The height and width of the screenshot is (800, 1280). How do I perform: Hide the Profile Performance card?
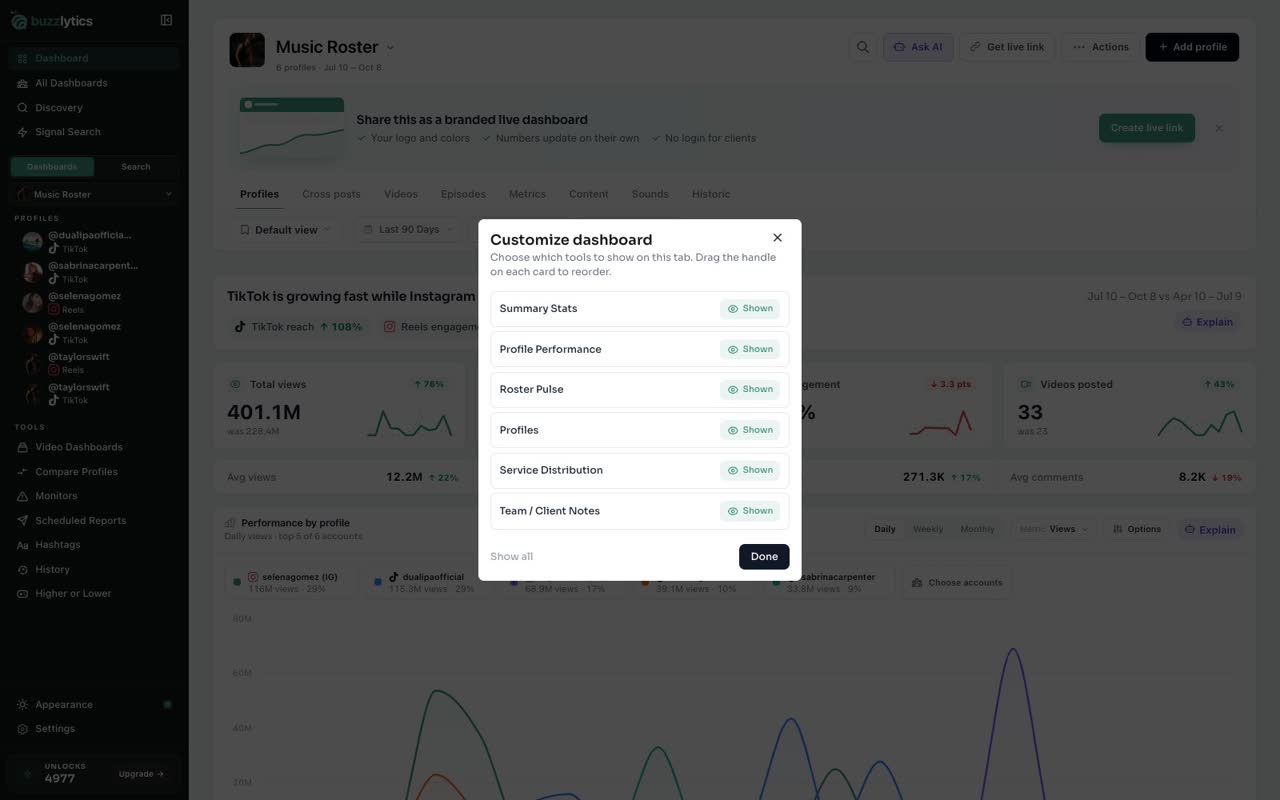750,349
